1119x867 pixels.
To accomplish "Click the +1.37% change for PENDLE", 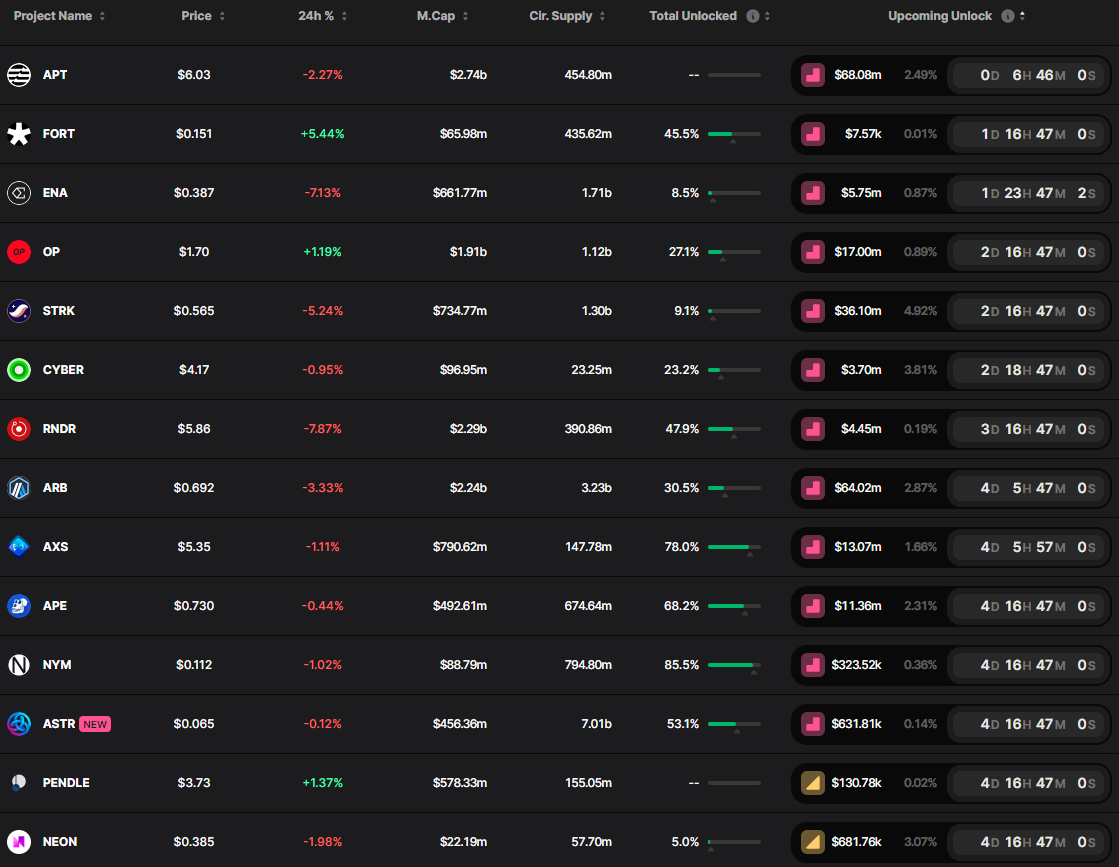I will [323, 783].
